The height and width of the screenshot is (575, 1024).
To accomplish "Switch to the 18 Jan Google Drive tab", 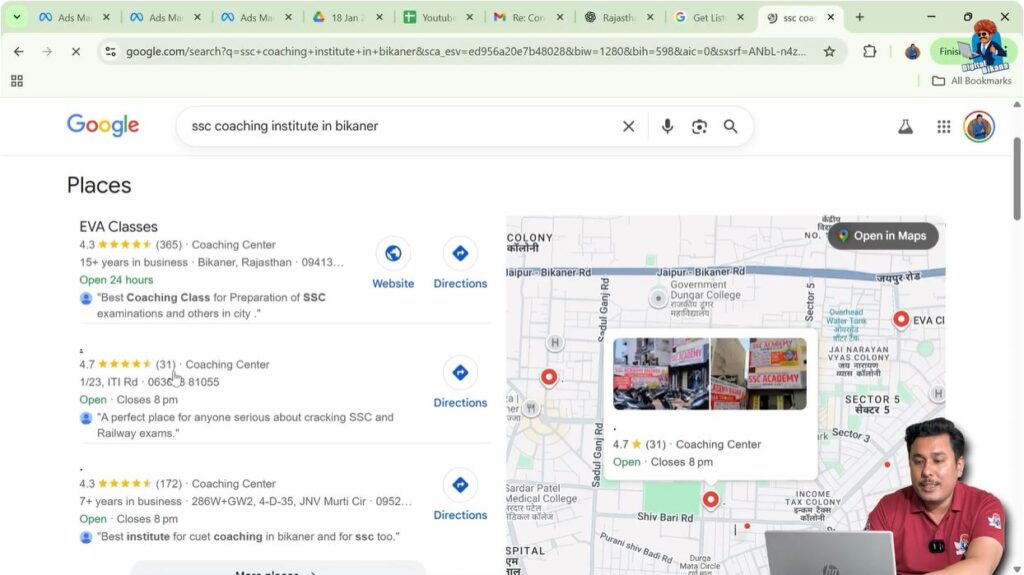I will coord(347,18).
